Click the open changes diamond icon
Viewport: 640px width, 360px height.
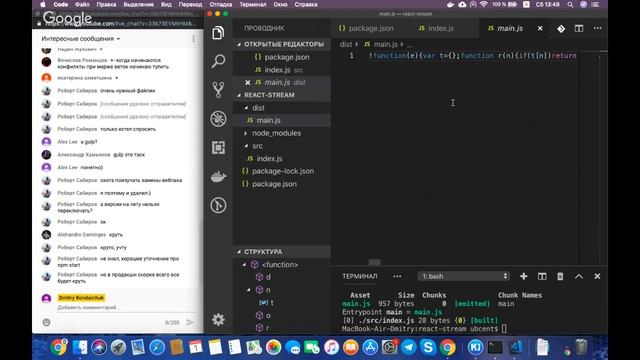(x=561, y=29)
